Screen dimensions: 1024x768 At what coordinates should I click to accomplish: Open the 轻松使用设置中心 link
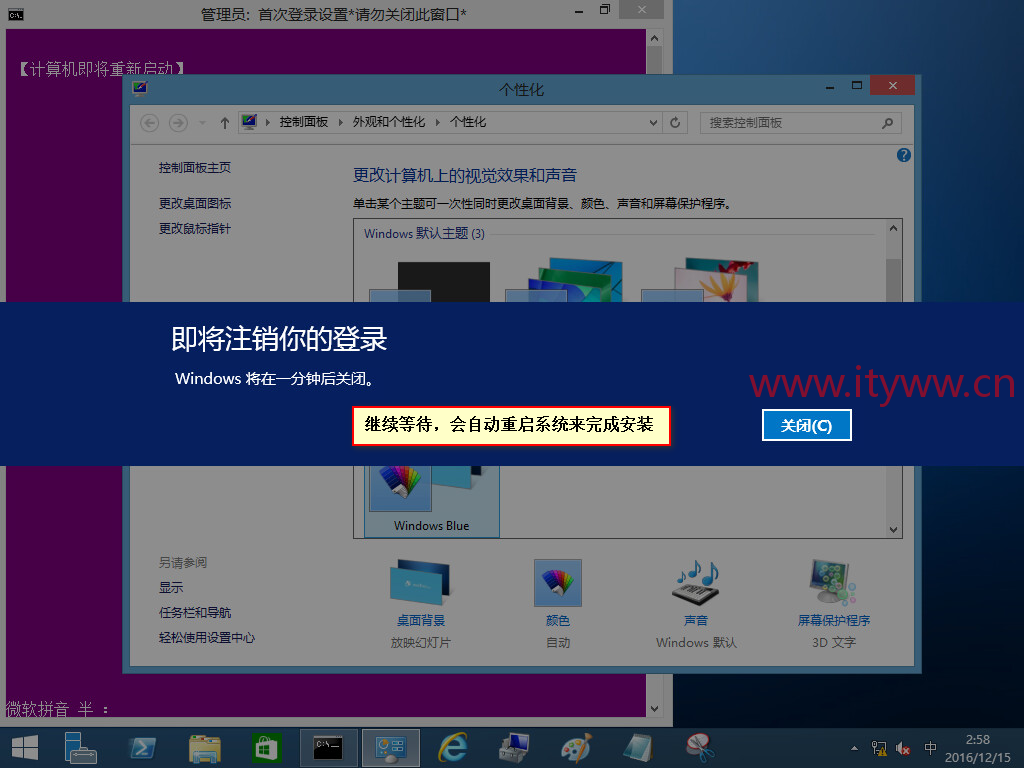click(206, 637)
